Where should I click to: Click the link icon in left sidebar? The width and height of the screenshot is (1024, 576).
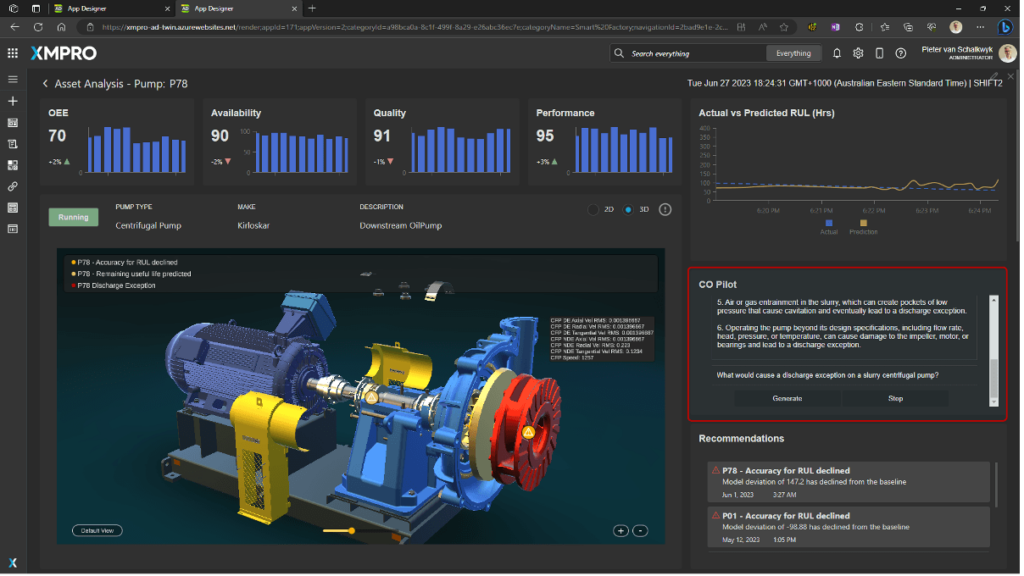(x=13, y=186)
